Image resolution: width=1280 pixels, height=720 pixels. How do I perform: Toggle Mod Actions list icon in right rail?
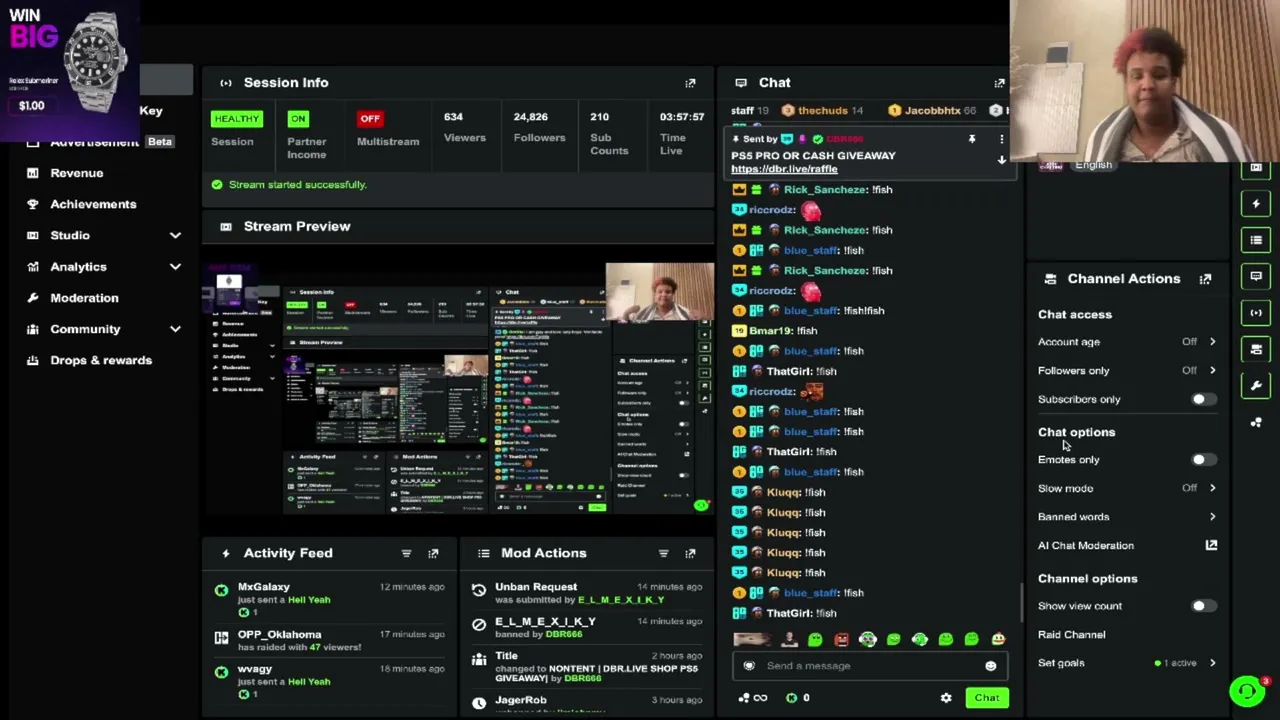1256,240
